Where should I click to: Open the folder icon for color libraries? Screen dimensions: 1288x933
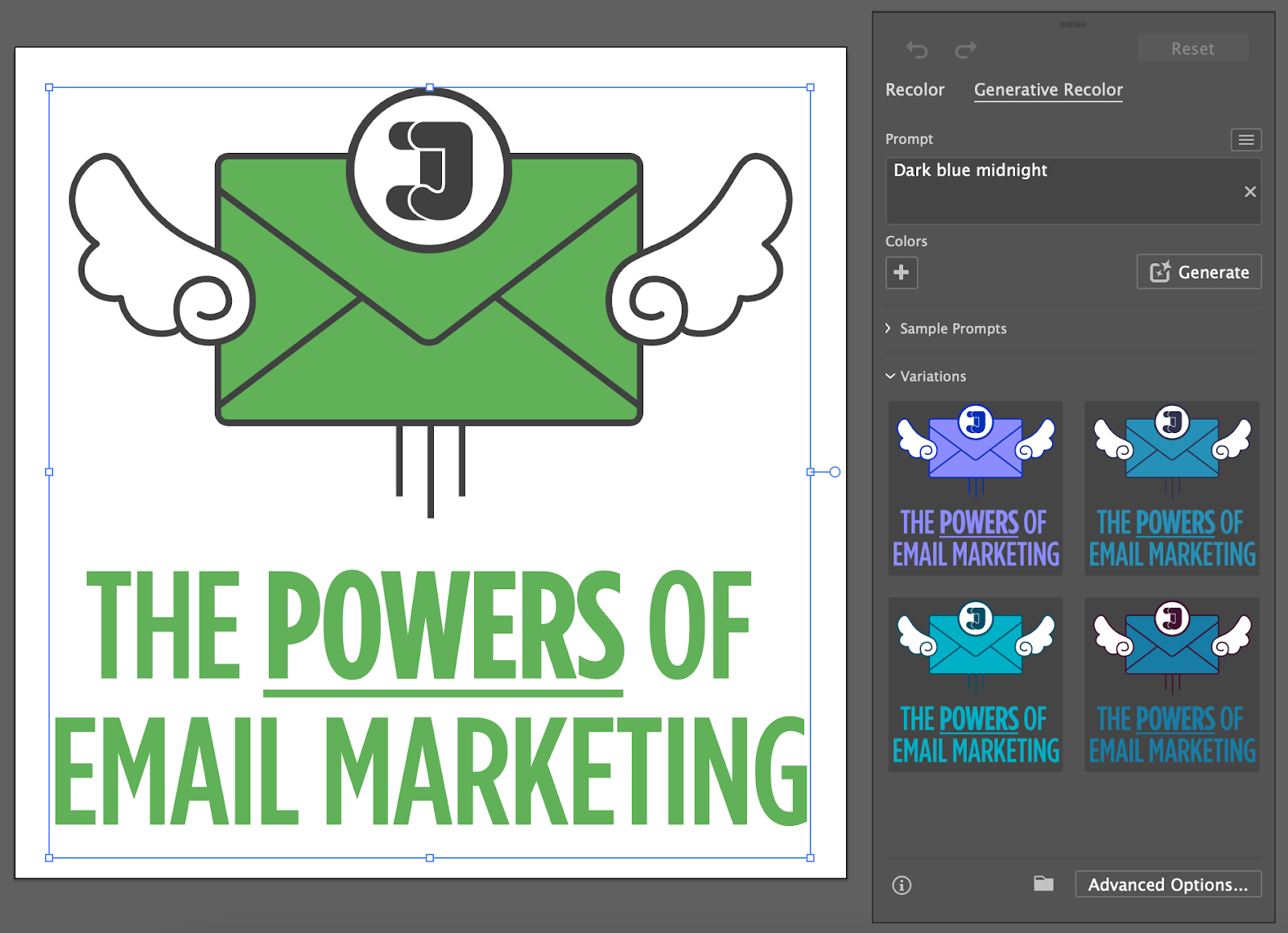point(1043,884)
